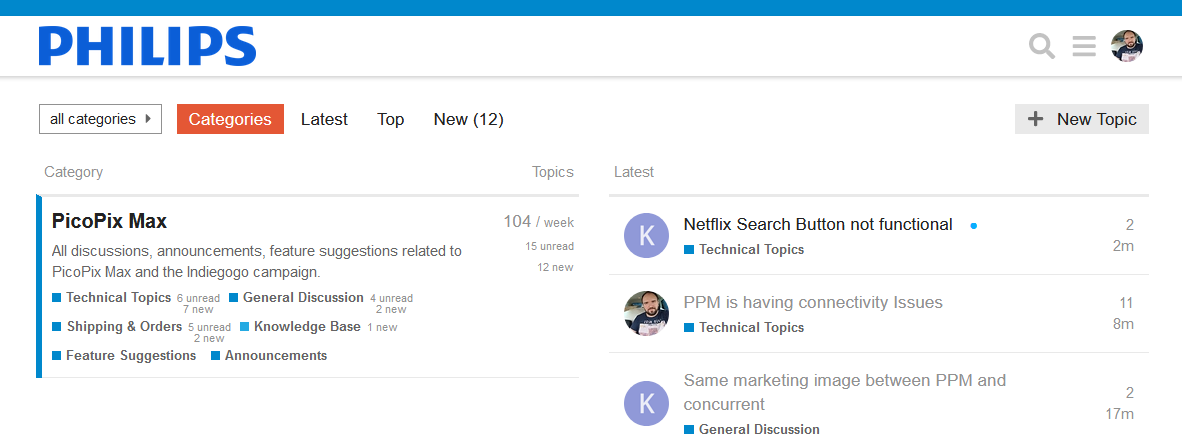Click the blue new-post dot beside Netflix topic
Screen dimensions: 1182x447
click(x=974, y=225)
